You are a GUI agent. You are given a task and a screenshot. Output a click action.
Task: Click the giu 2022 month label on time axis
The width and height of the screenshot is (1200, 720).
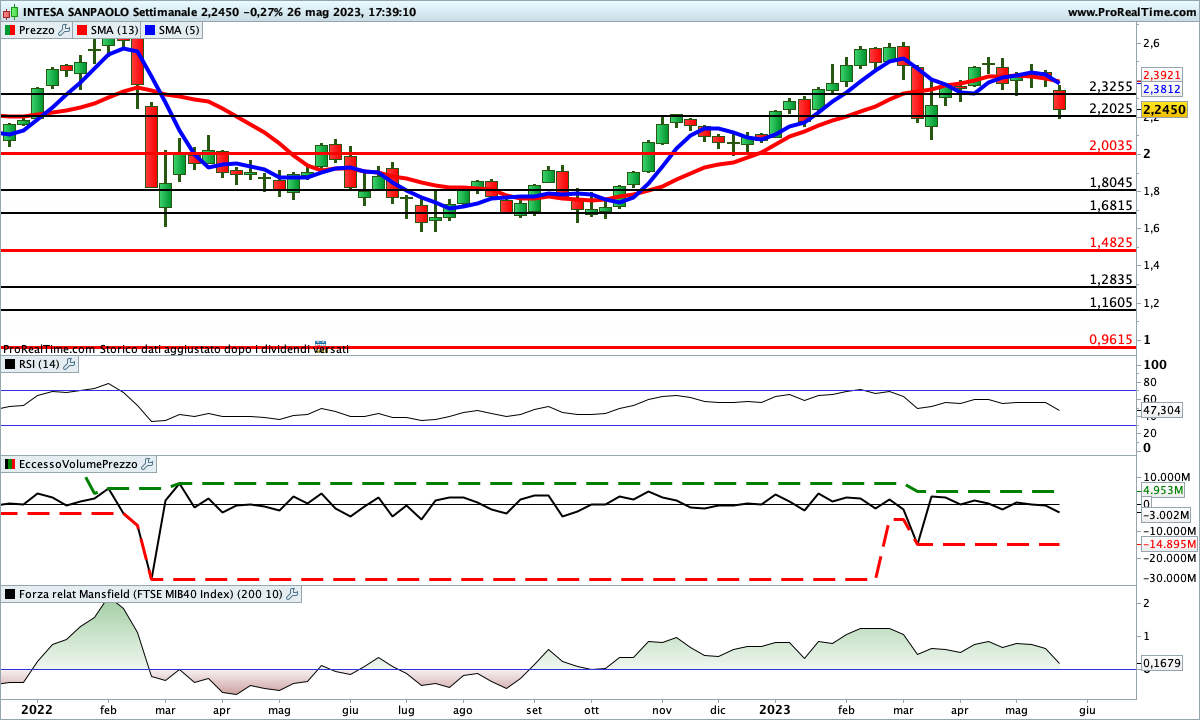350,709
